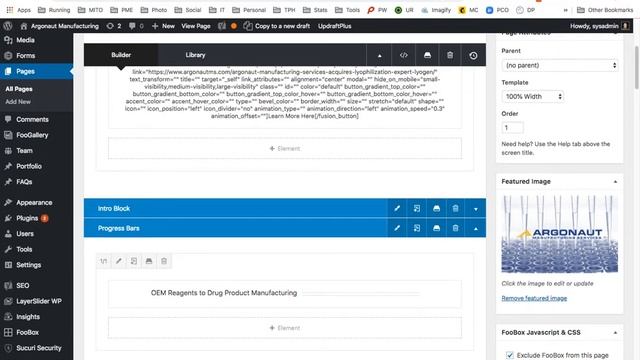640x360 pixels.
Task: Collapse the Featured Image panel
Action: 615,181
